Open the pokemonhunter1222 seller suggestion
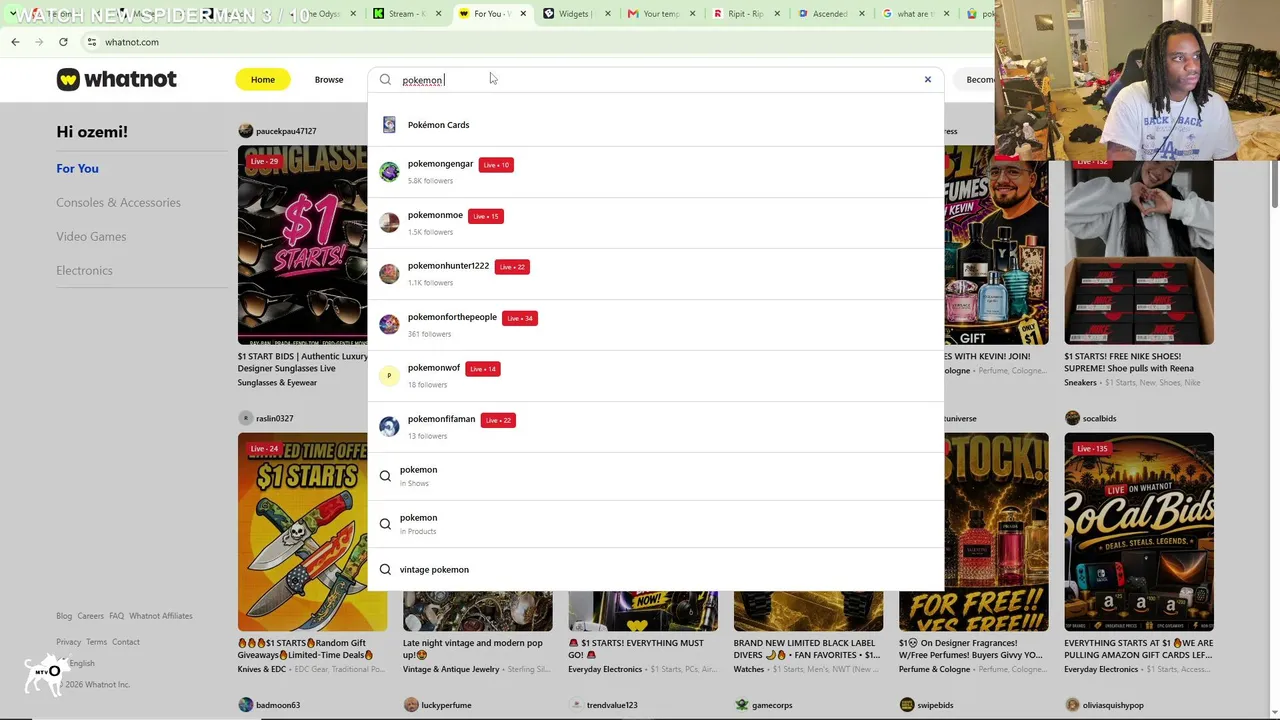Screen dimensions: 1280x720 coord(656,274)
